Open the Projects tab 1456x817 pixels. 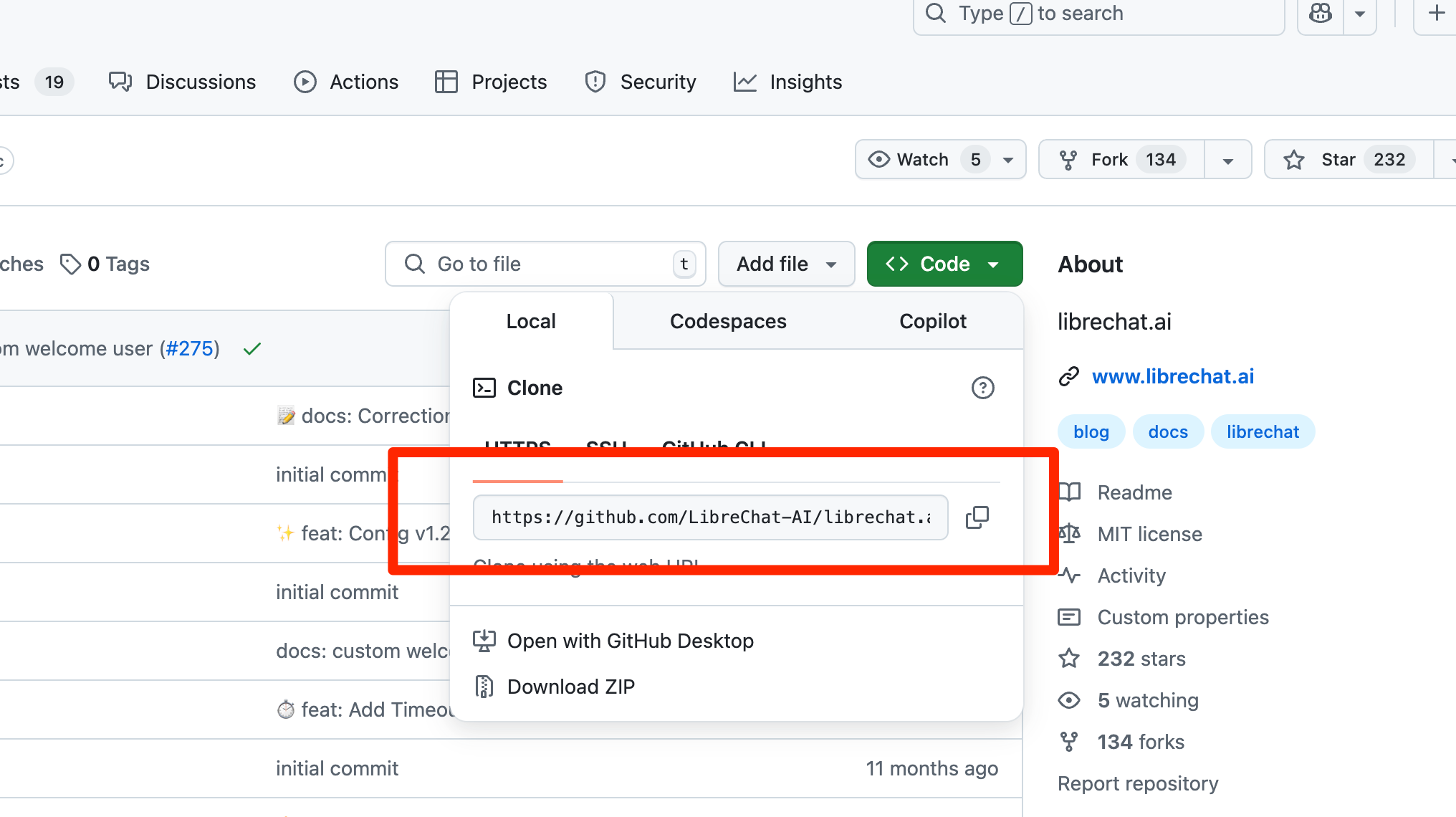coord(491,82)
